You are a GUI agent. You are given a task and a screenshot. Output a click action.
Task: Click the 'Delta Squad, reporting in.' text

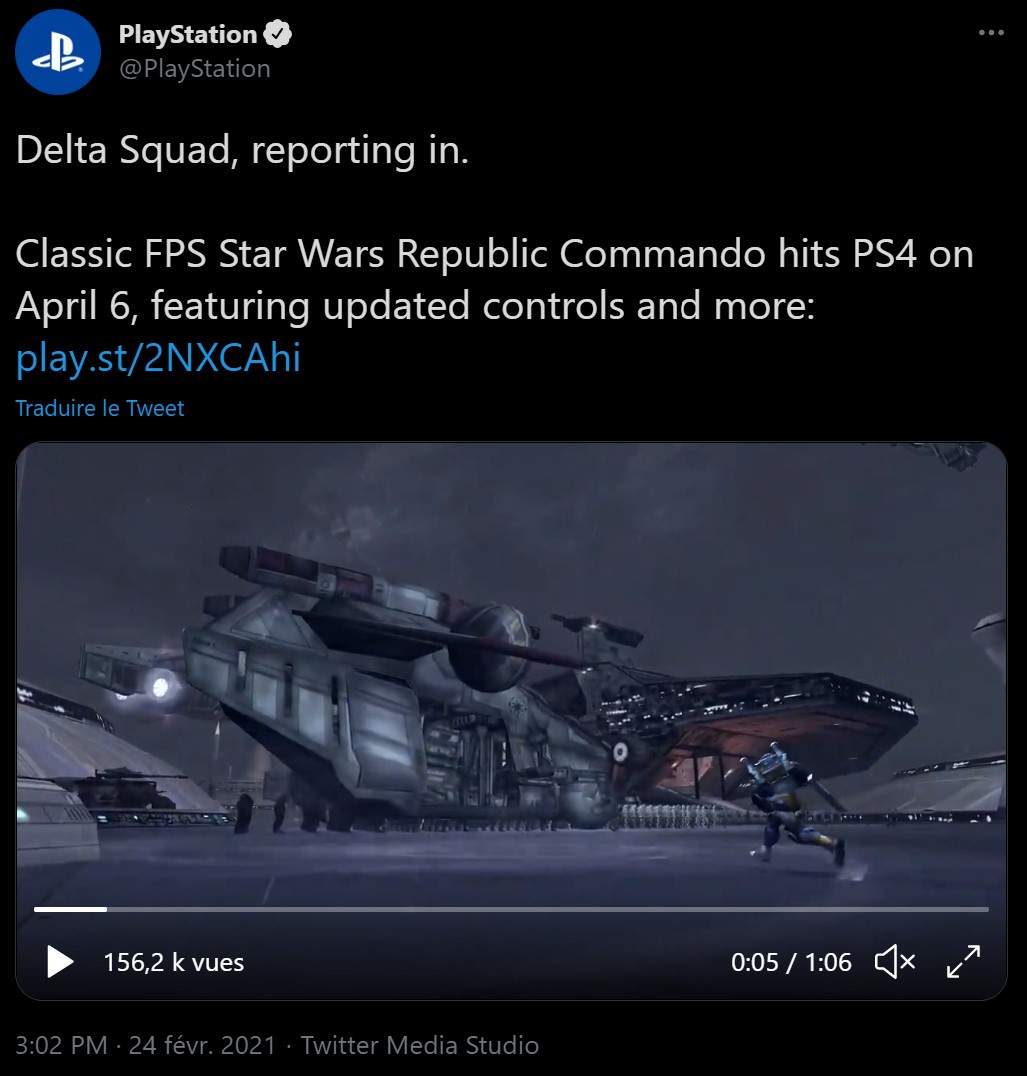tap(242, 150)
